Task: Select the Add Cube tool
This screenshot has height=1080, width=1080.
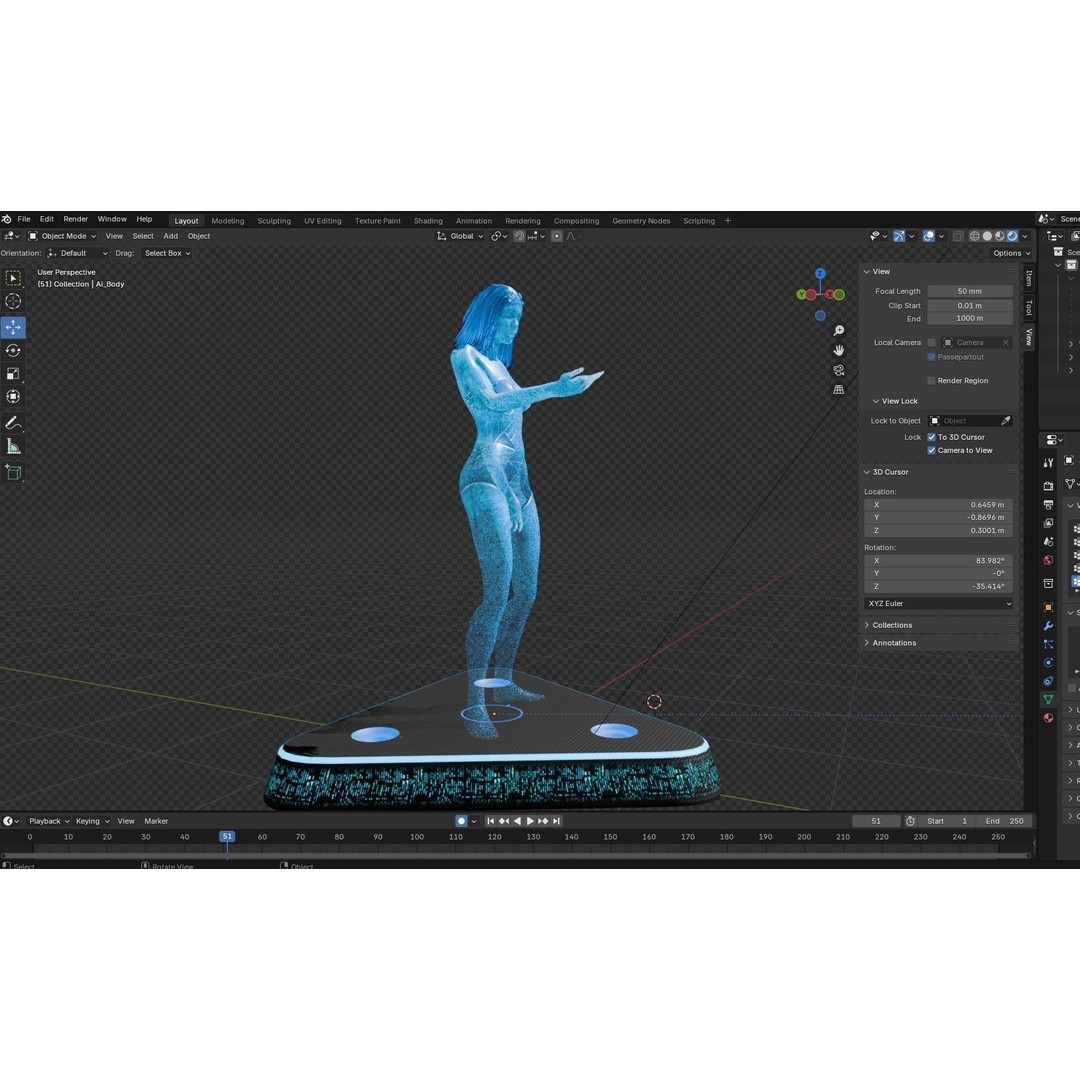Action: pos(13,472)
